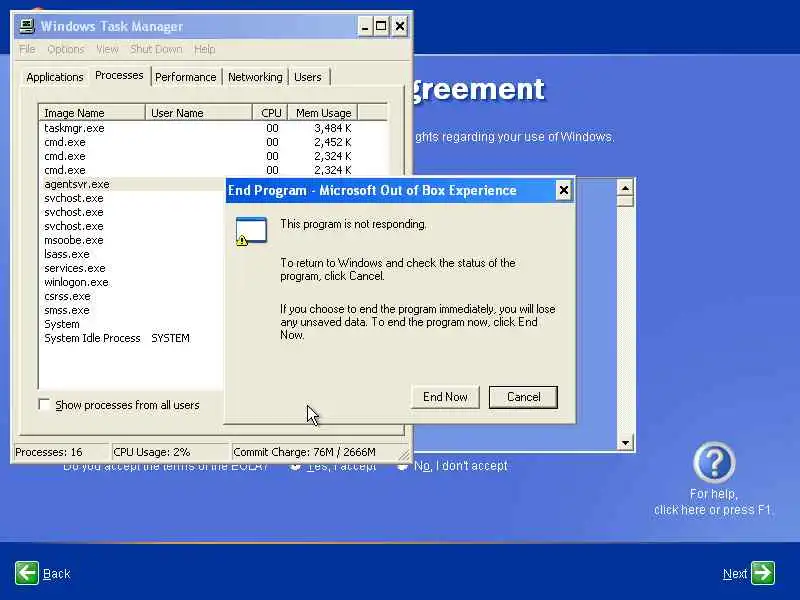Click the green Back arrow icon
This screenshot has width=800, height=600.
[x=27, y=573]
